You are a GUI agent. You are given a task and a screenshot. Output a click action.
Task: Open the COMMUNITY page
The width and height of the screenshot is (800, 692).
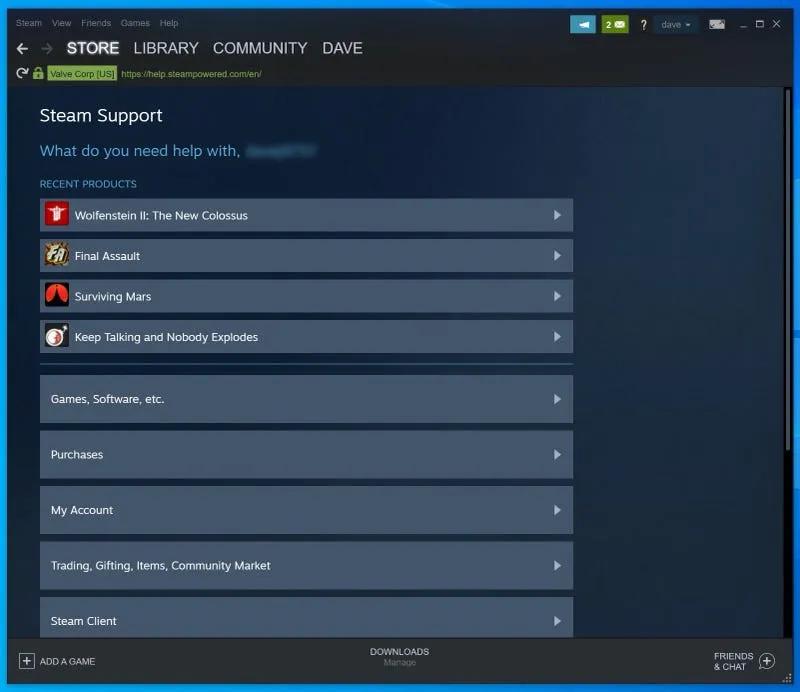coord(260,47)
